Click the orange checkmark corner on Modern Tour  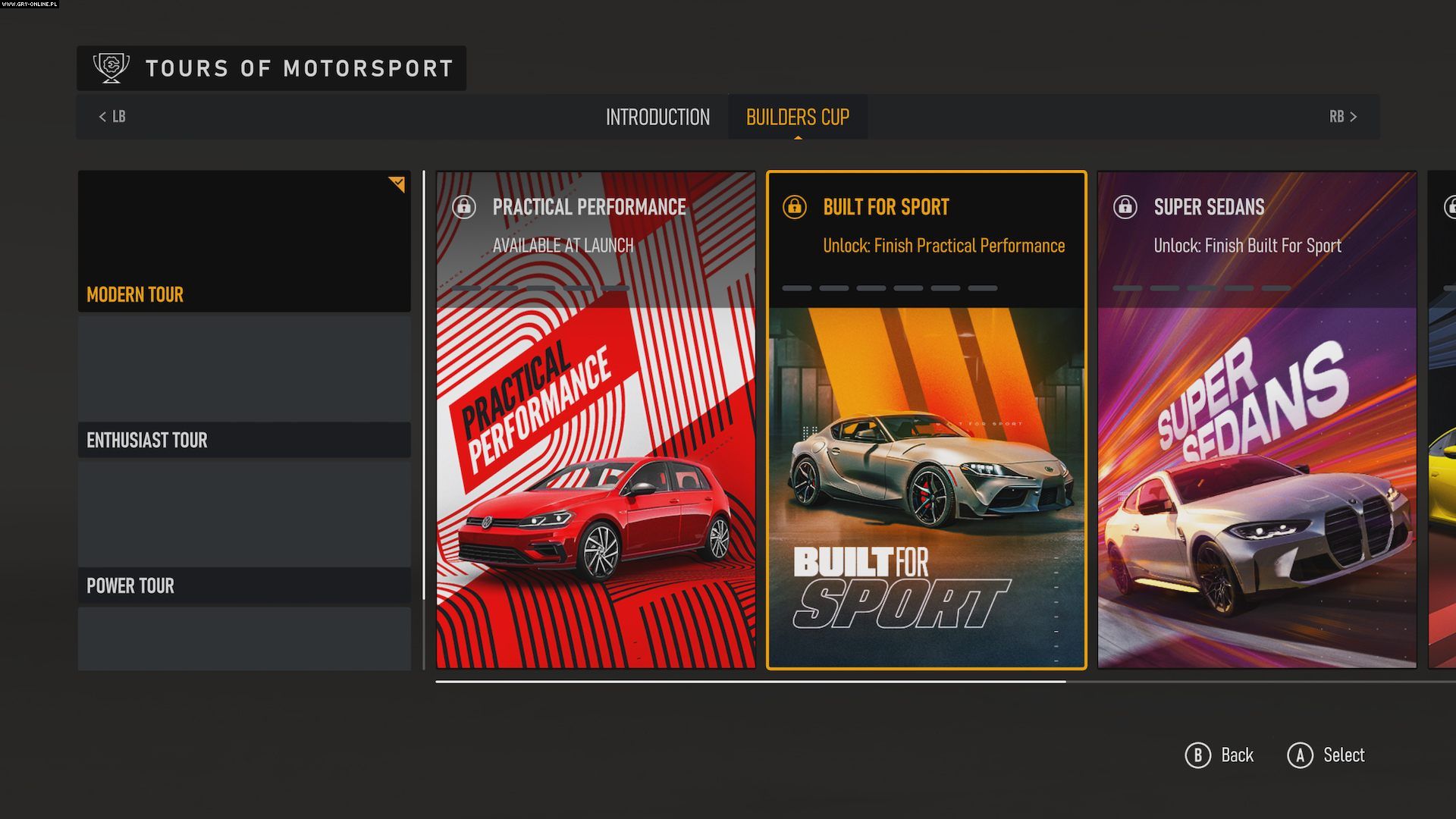pyautogui.click(x=397, y=184)
